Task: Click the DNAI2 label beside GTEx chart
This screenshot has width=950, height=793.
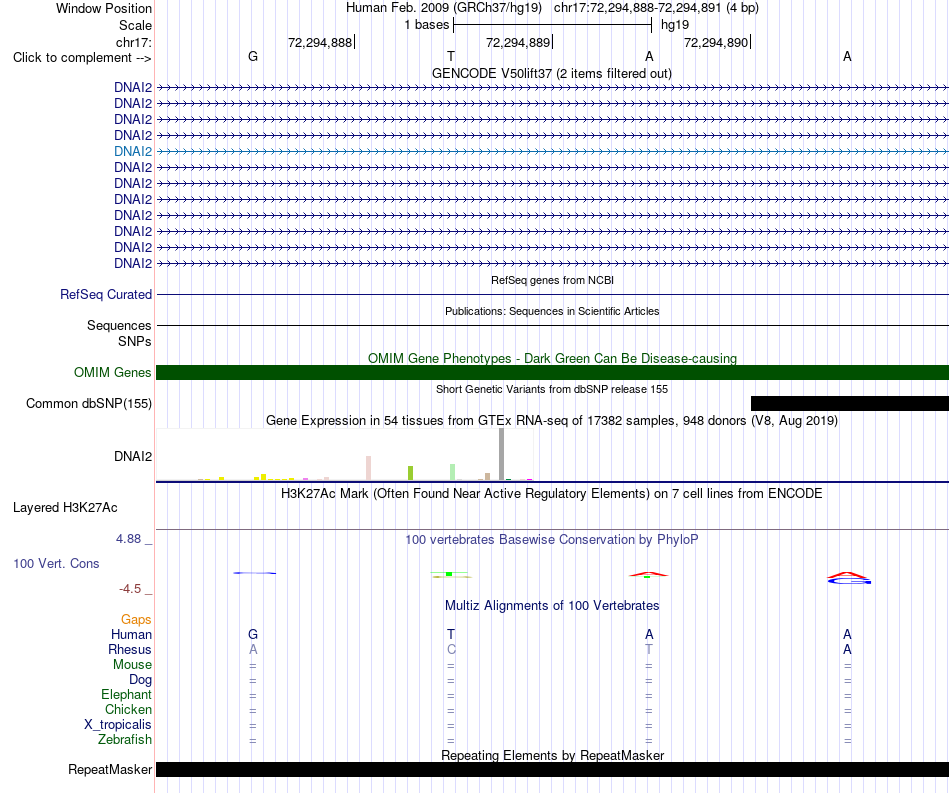Action: (x=133, y=456)
